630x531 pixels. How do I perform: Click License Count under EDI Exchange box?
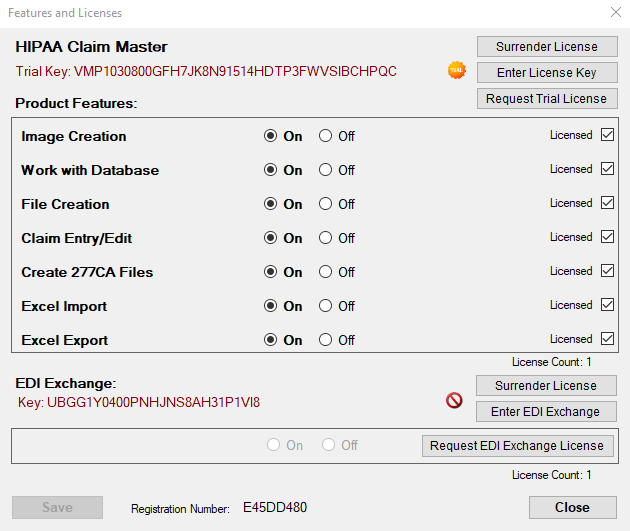551,475
